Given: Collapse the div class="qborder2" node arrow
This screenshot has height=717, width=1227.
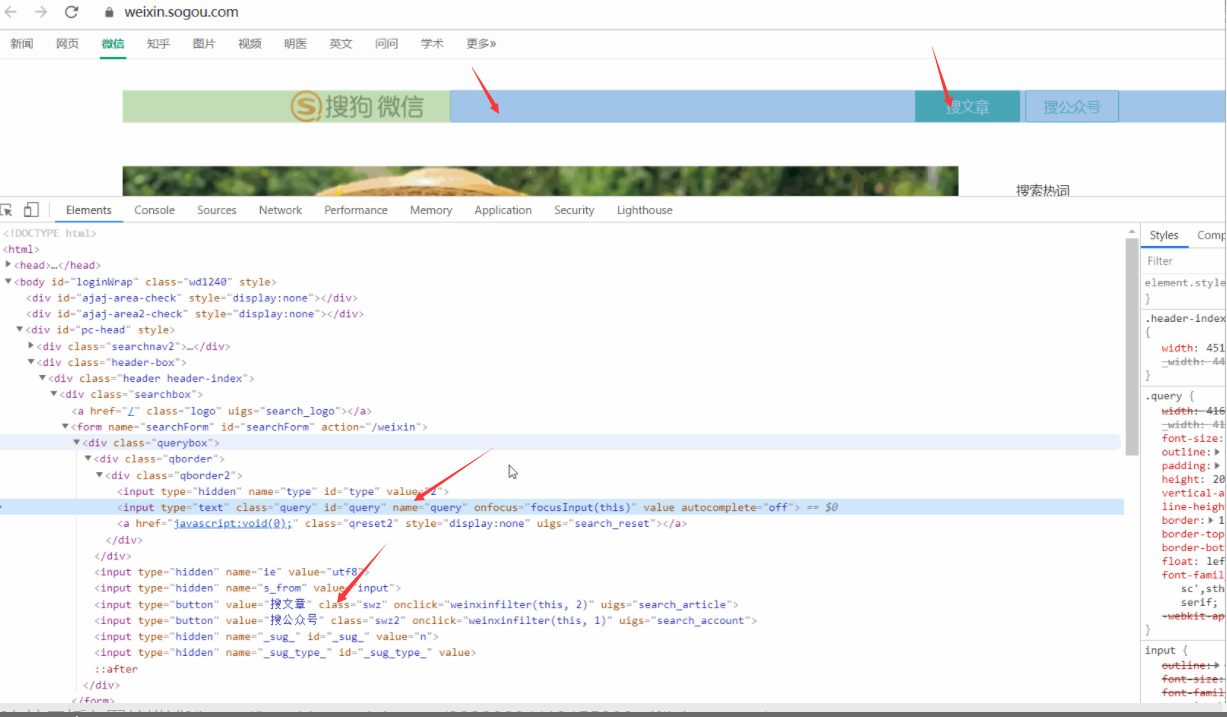Looking at the screenshot, I should tap(100, 475).
